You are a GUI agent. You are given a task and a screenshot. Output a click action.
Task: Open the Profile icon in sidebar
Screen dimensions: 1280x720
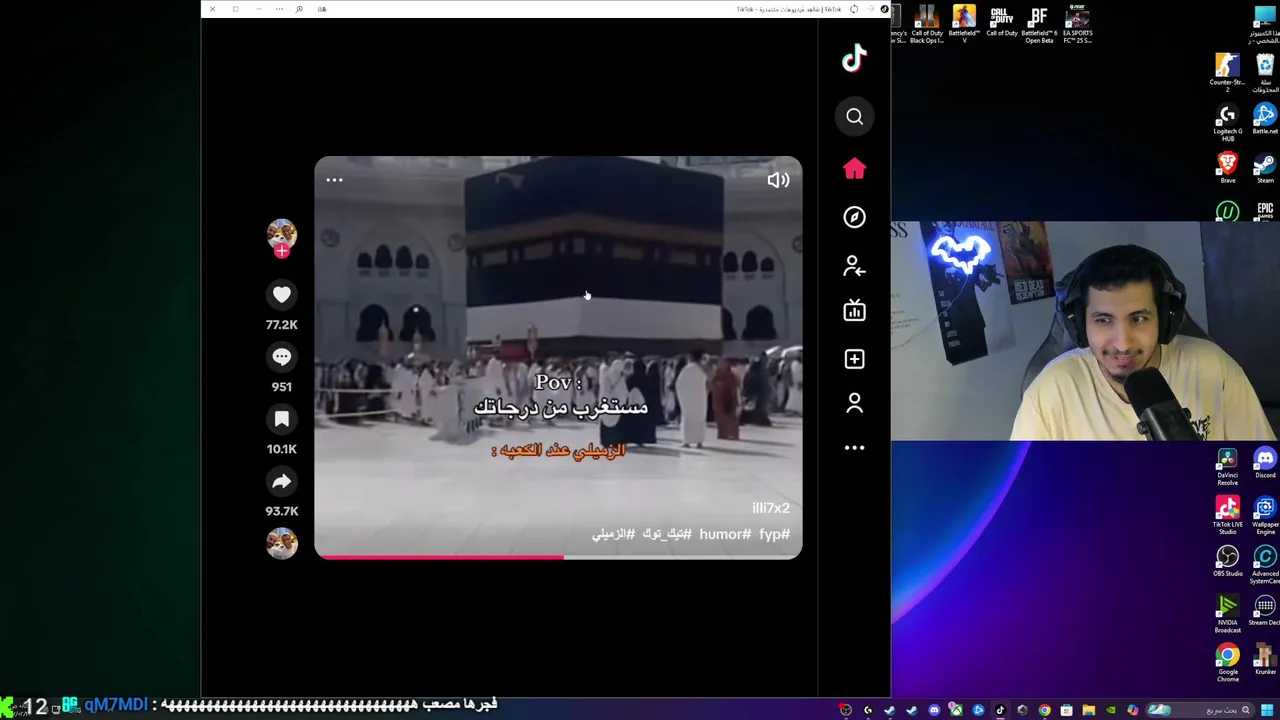[x=854, y=403]
